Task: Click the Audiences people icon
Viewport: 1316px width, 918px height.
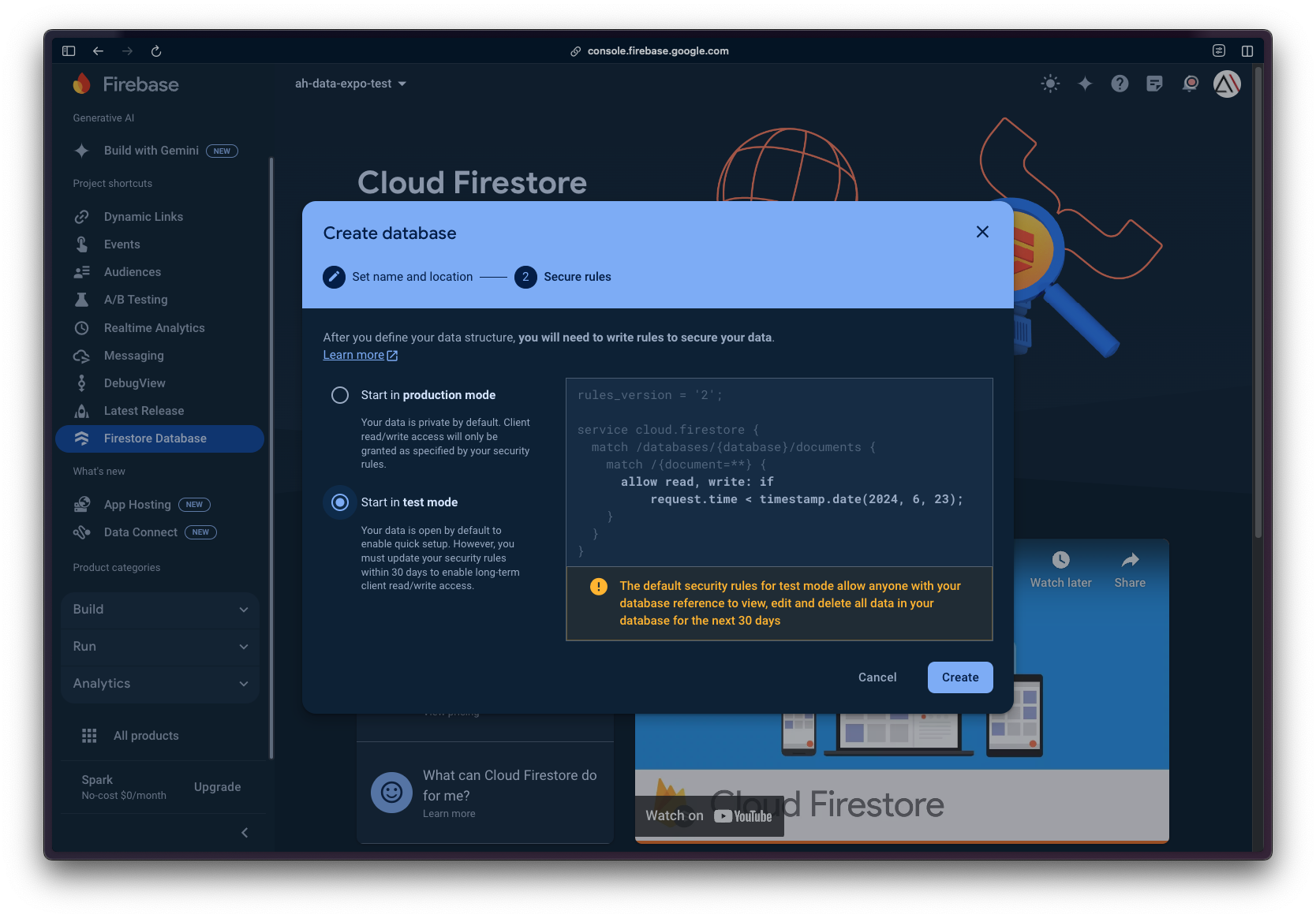Action: tap(81, 272)
